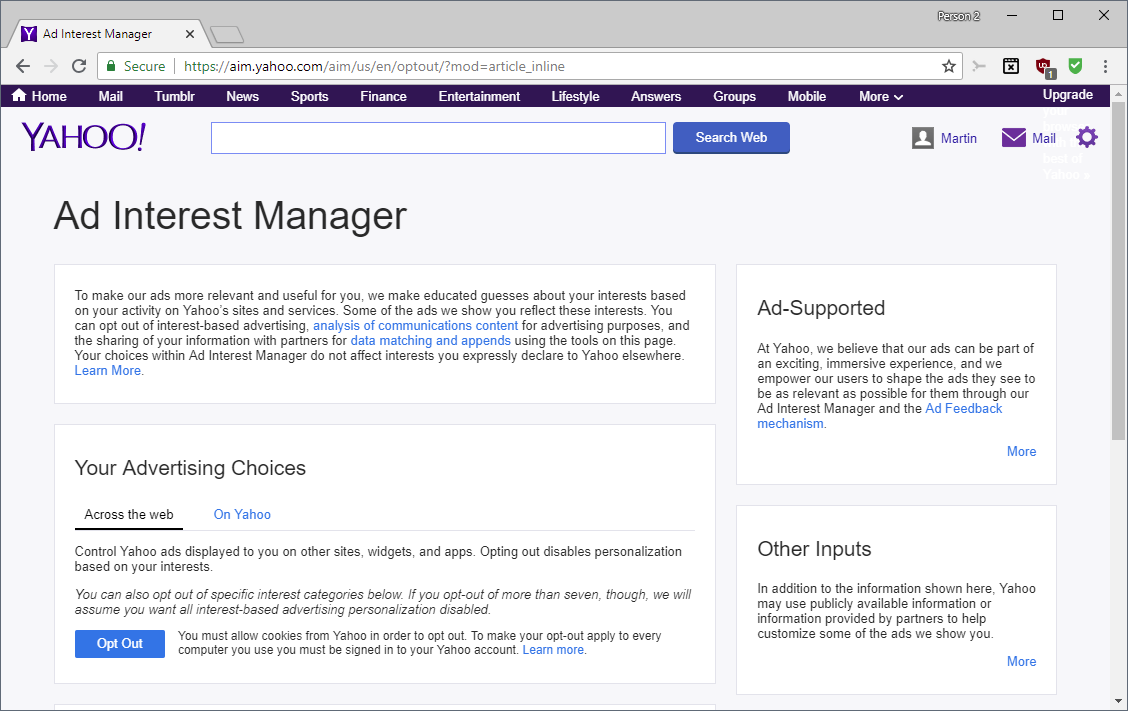
Task: Click the browser address bar URL
Action: 374,66
